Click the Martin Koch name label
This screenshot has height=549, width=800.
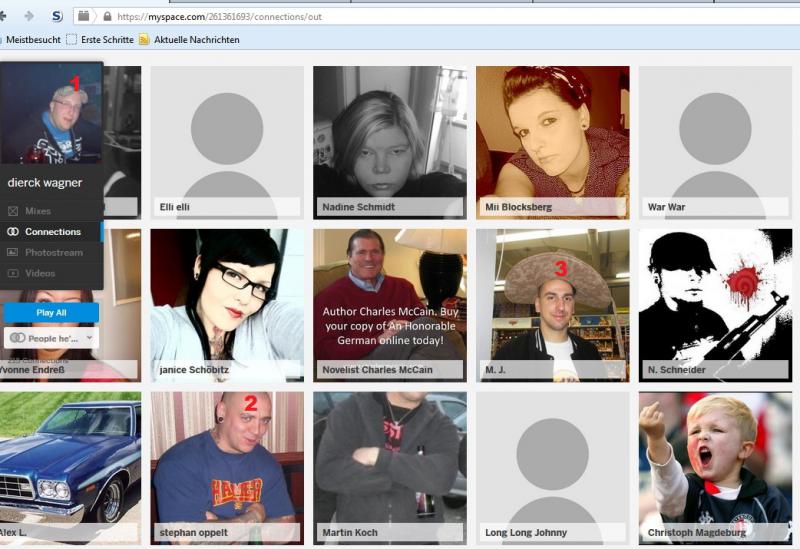pos(350,532)
